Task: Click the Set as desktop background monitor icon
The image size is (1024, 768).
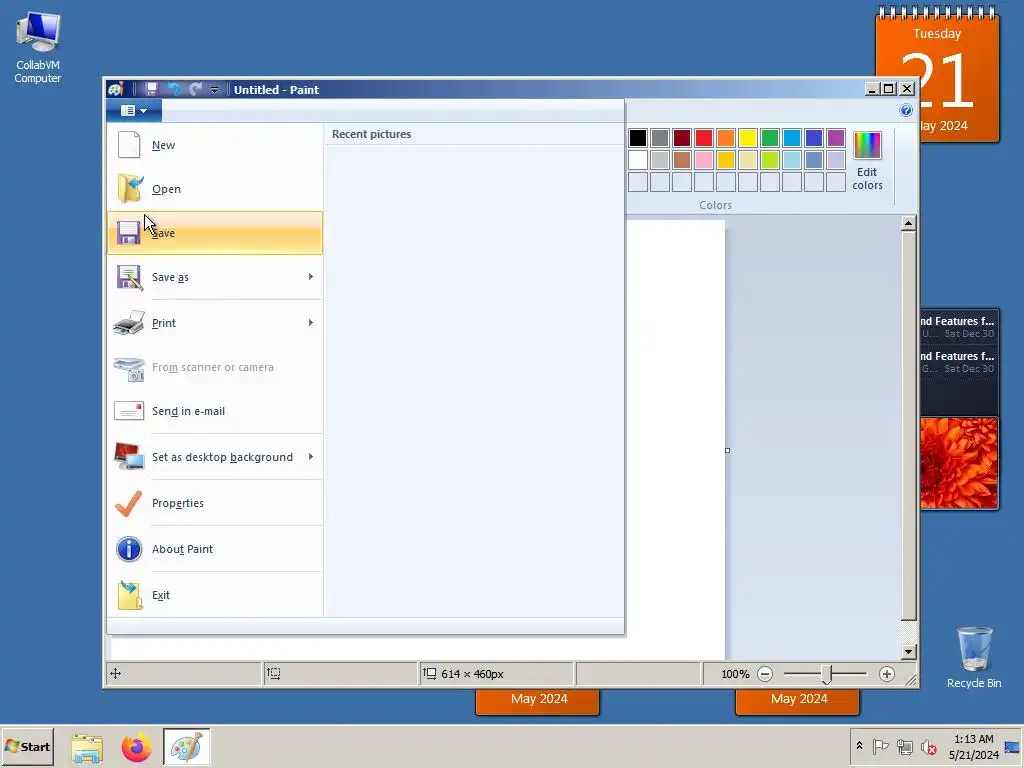Action: pyautogui.click(x=129, y=456)
